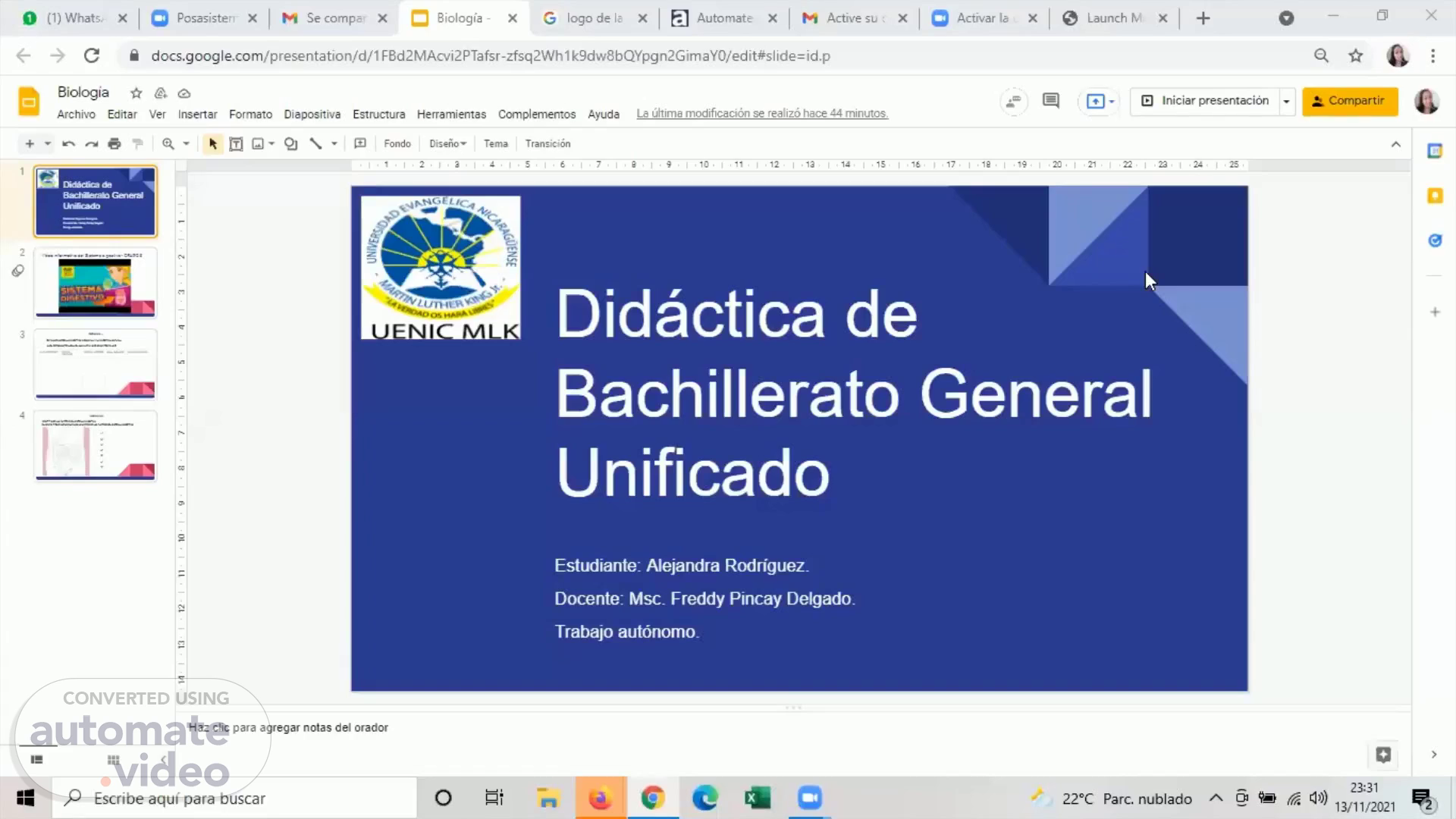
Task: Hide the menus with collapse arrow
Action: (1395, 144)
